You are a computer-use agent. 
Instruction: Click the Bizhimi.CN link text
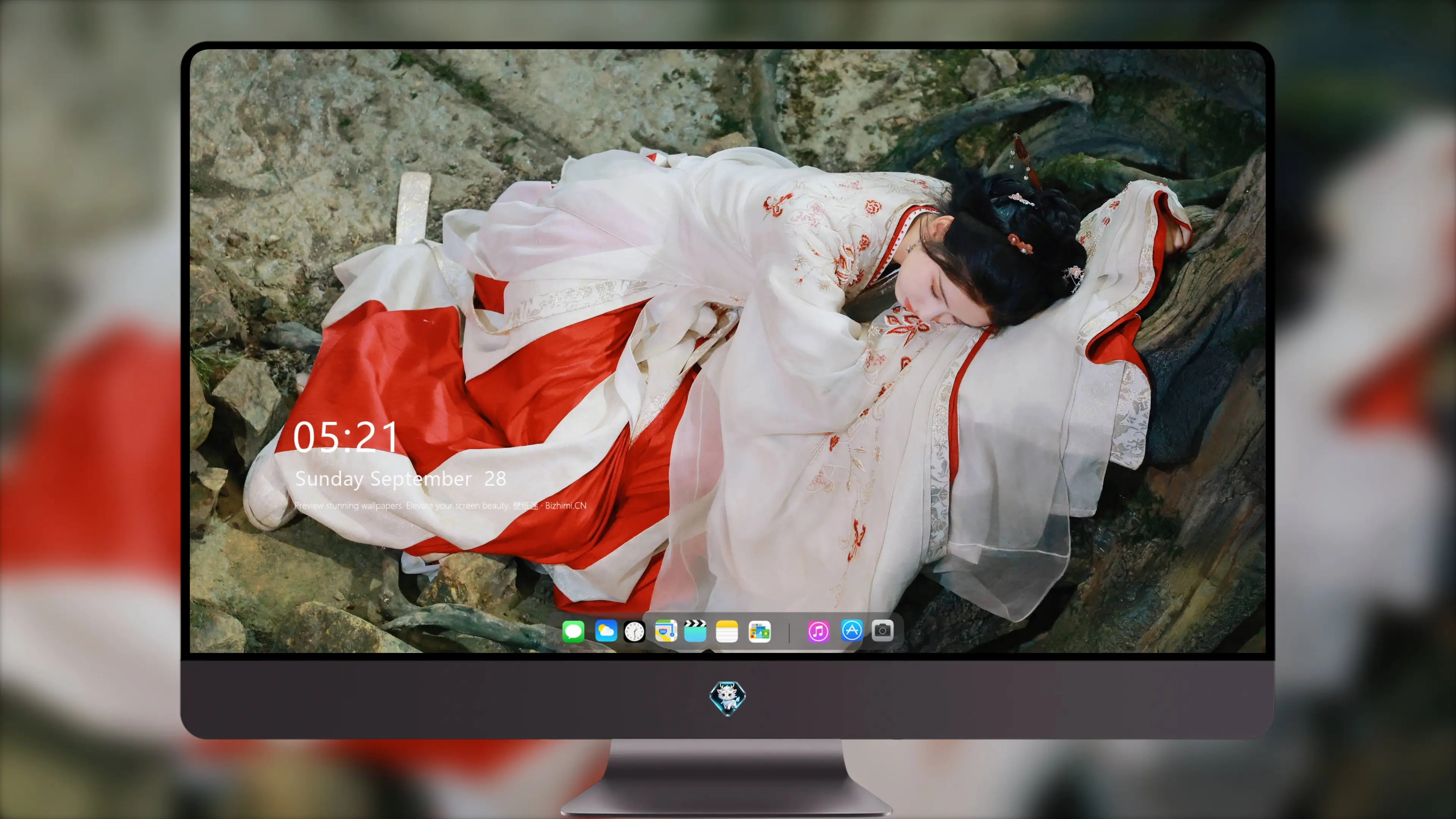pos(565,505)
